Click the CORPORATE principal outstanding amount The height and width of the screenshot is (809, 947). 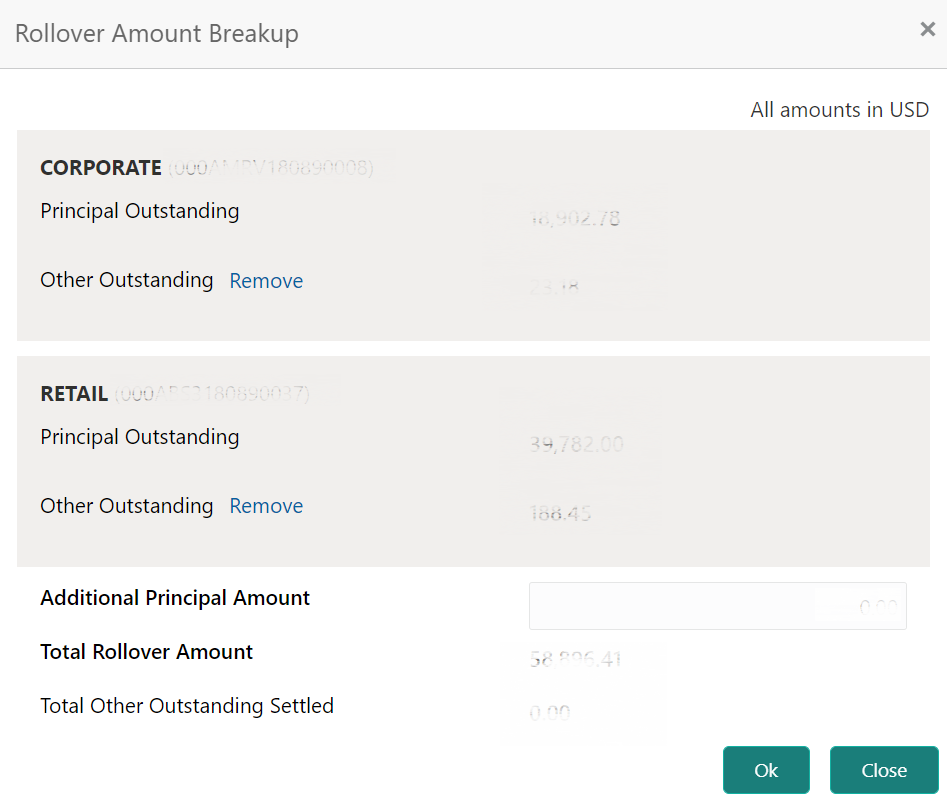pos(575,218)
